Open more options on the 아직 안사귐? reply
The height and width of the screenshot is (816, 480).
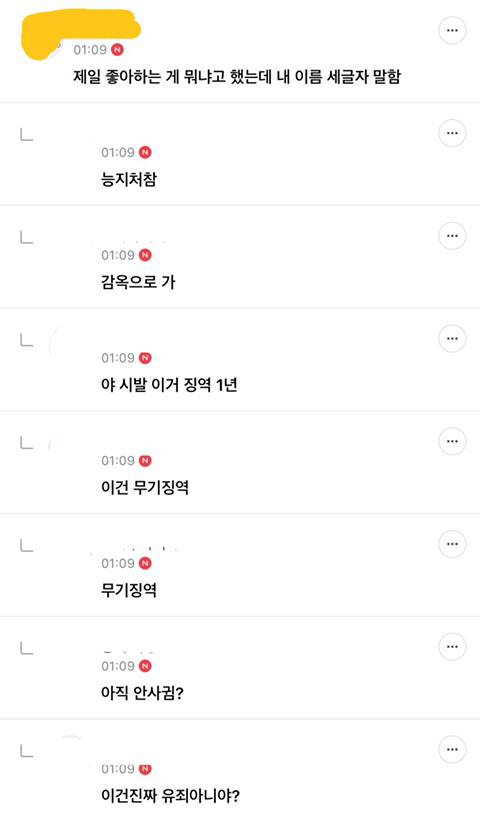[x=452, y=647]
